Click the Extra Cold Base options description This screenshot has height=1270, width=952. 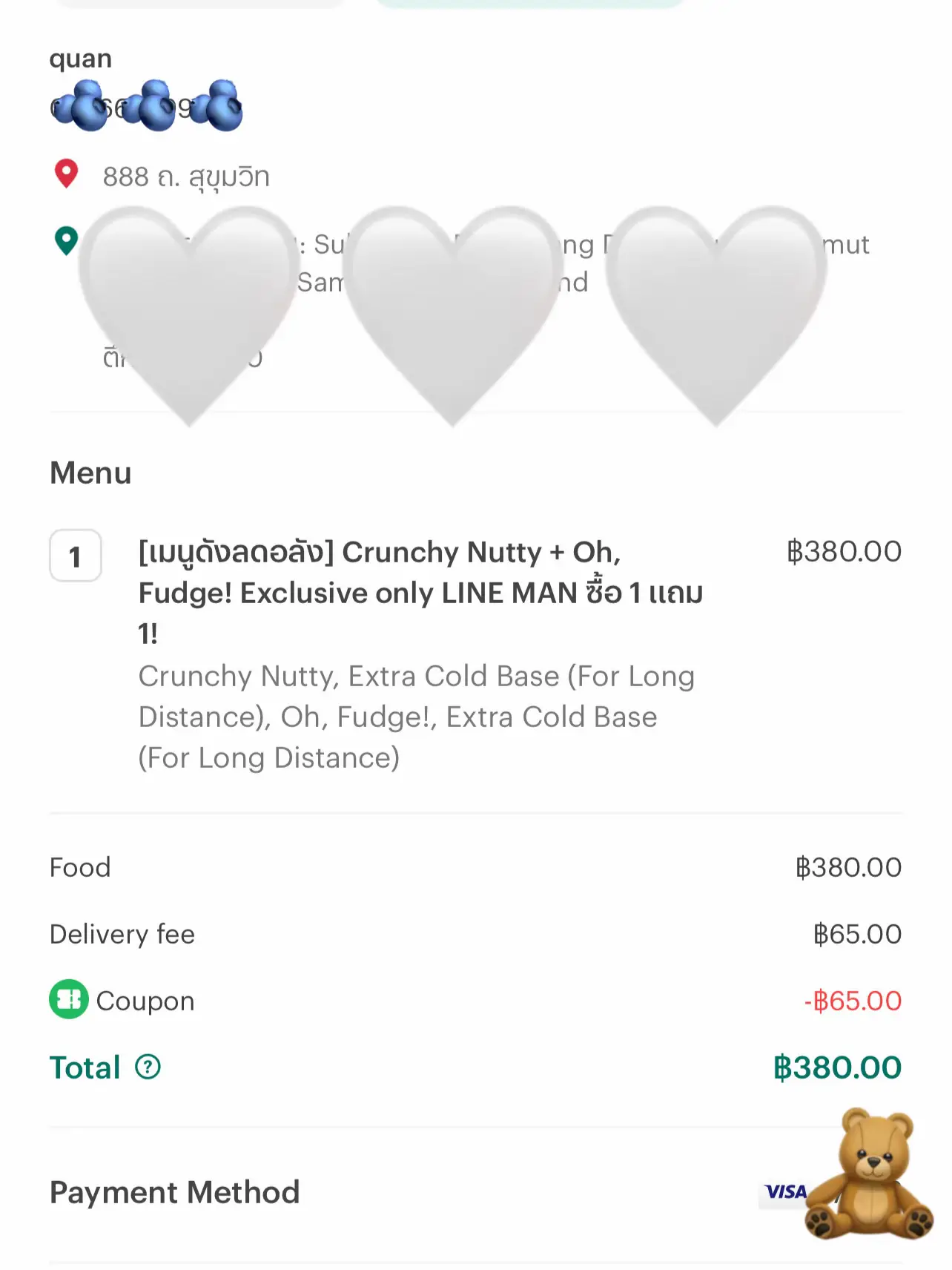tap(416, 717)
